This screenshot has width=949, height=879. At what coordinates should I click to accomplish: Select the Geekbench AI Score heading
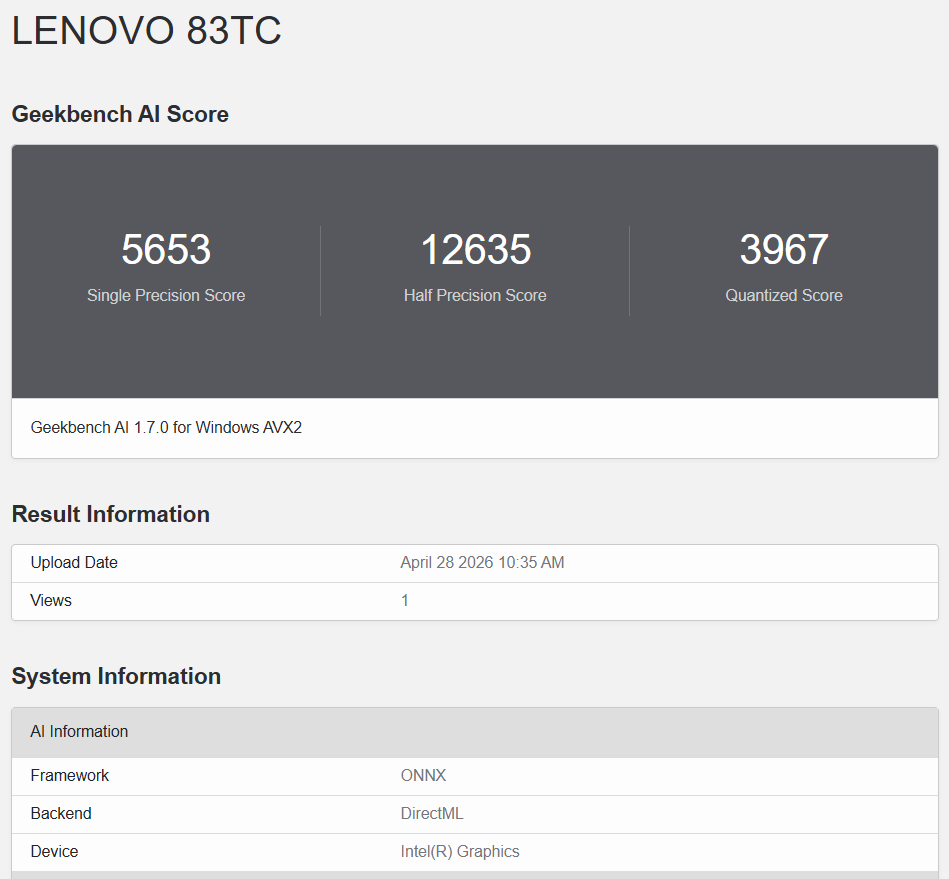point(120,114)
